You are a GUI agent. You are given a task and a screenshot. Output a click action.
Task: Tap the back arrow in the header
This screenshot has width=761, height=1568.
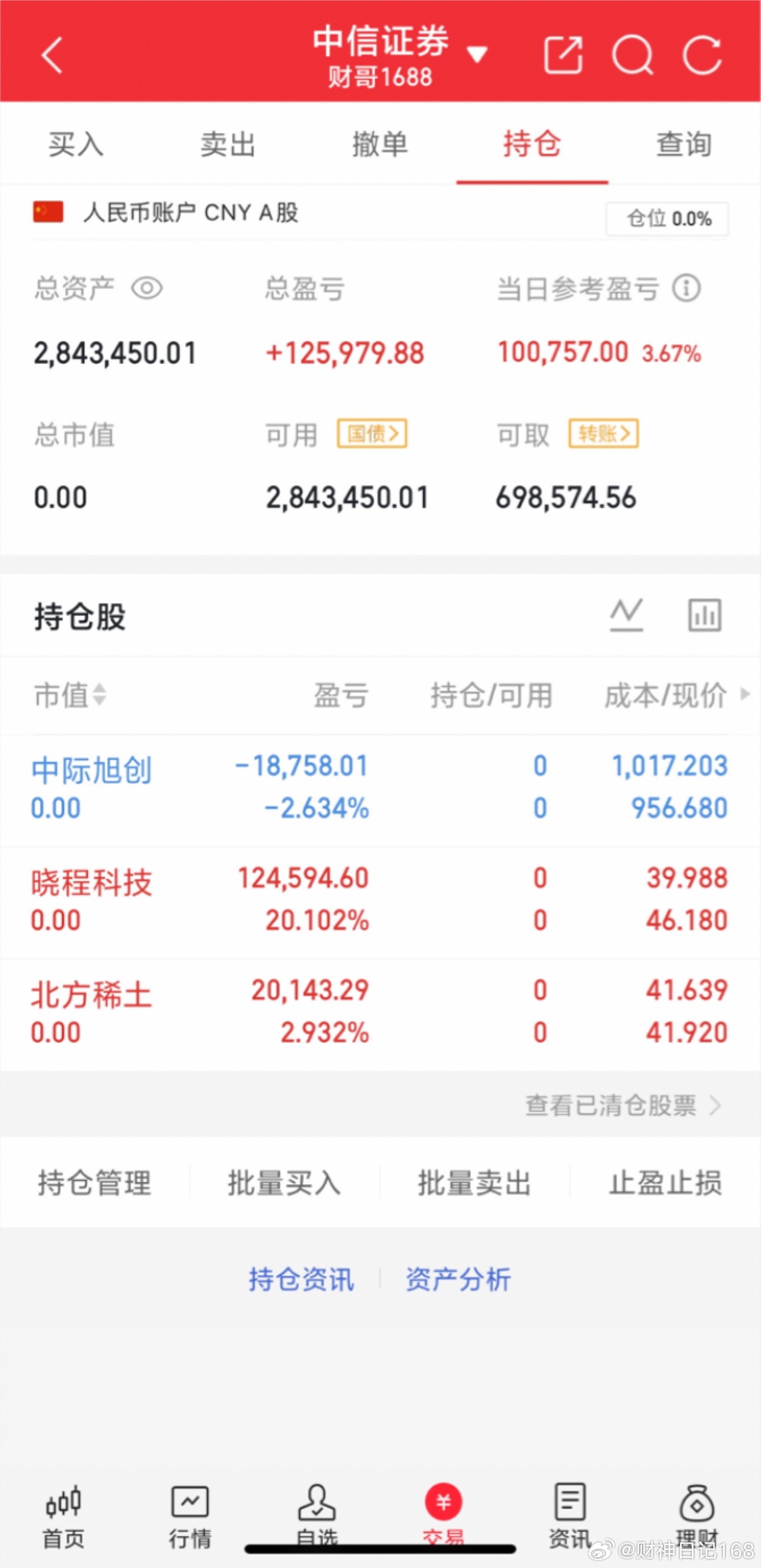click(x=52, y=56)
